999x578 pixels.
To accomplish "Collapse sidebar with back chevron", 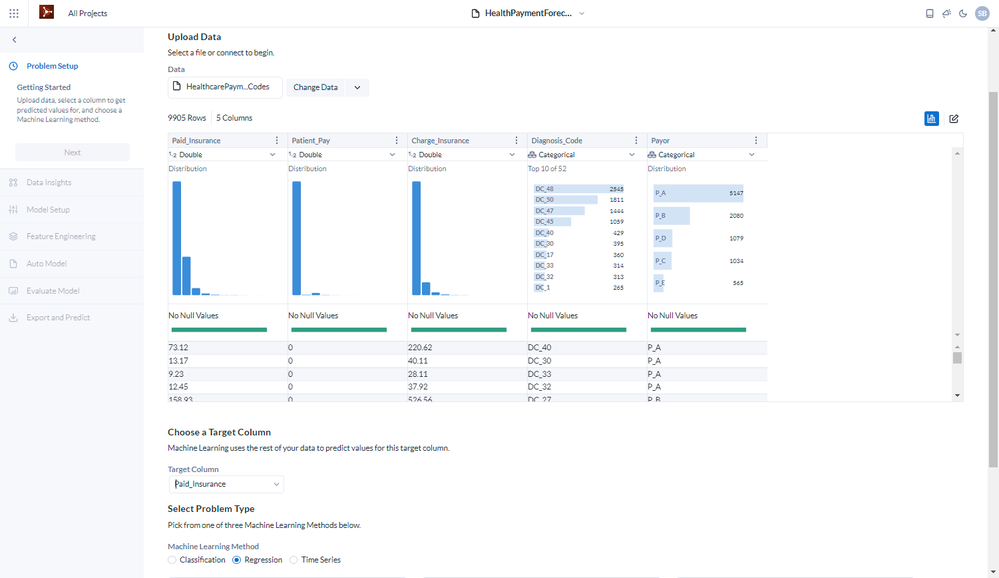I will point(14,40).
